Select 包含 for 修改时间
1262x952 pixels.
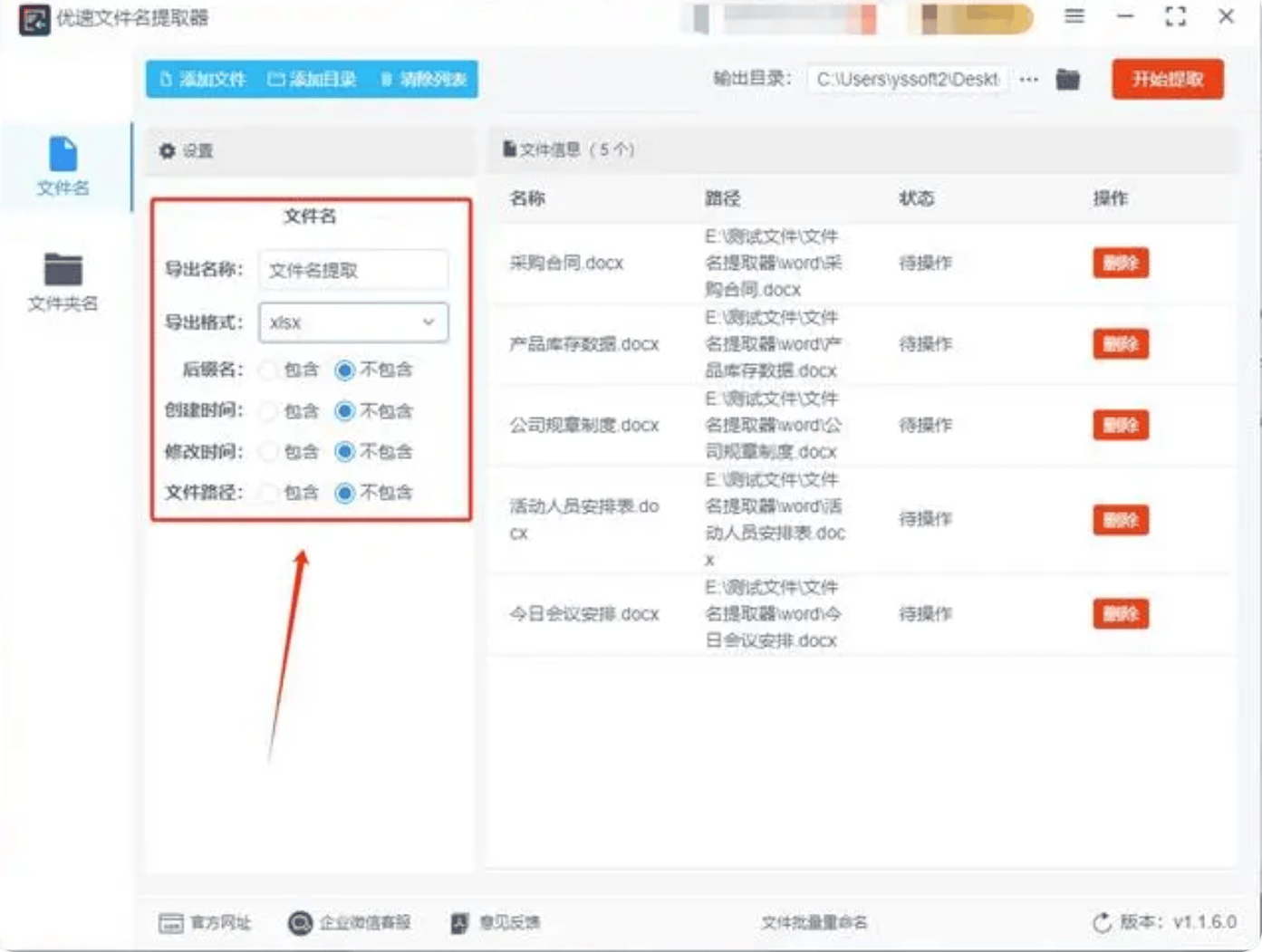pos(268,451)
